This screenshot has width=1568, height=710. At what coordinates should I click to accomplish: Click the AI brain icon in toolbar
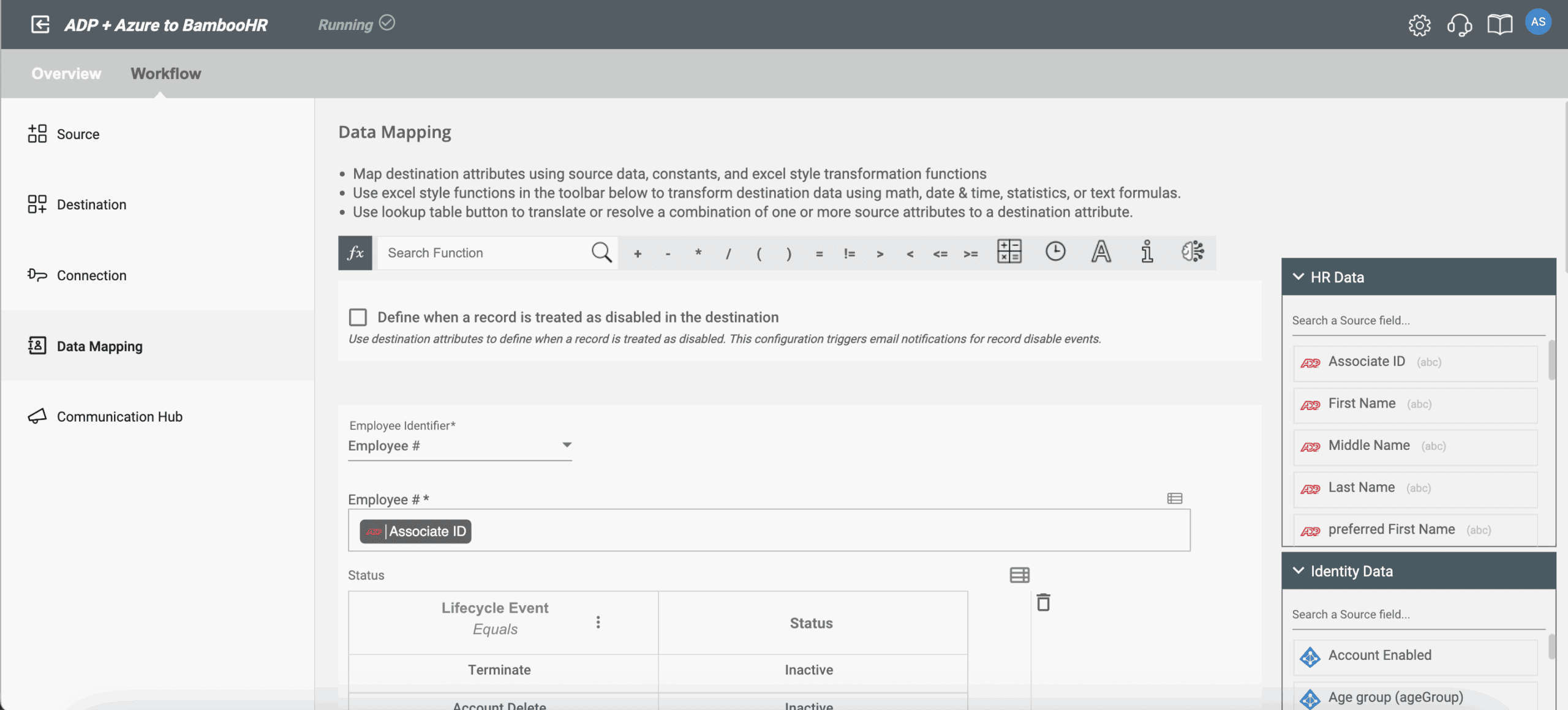1192,252
